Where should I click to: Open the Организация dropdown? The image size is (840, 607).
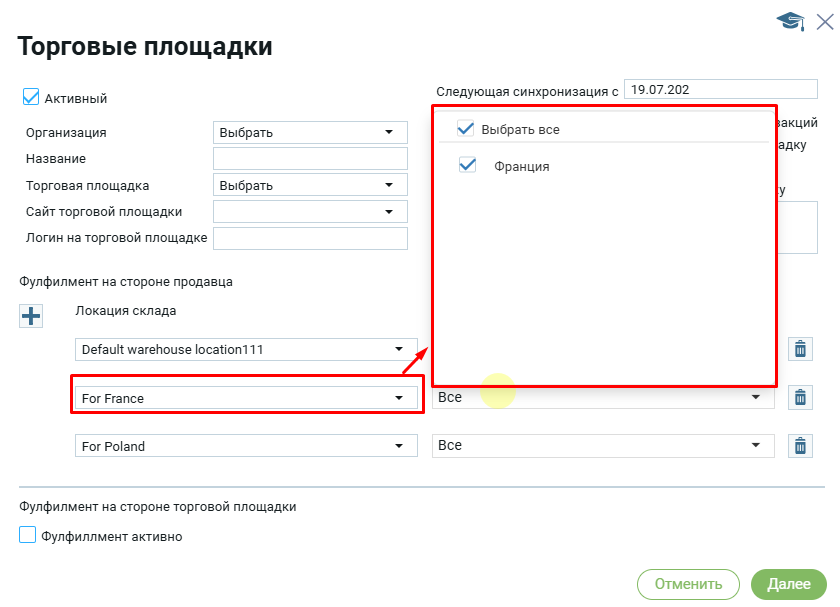click(310, 132)
